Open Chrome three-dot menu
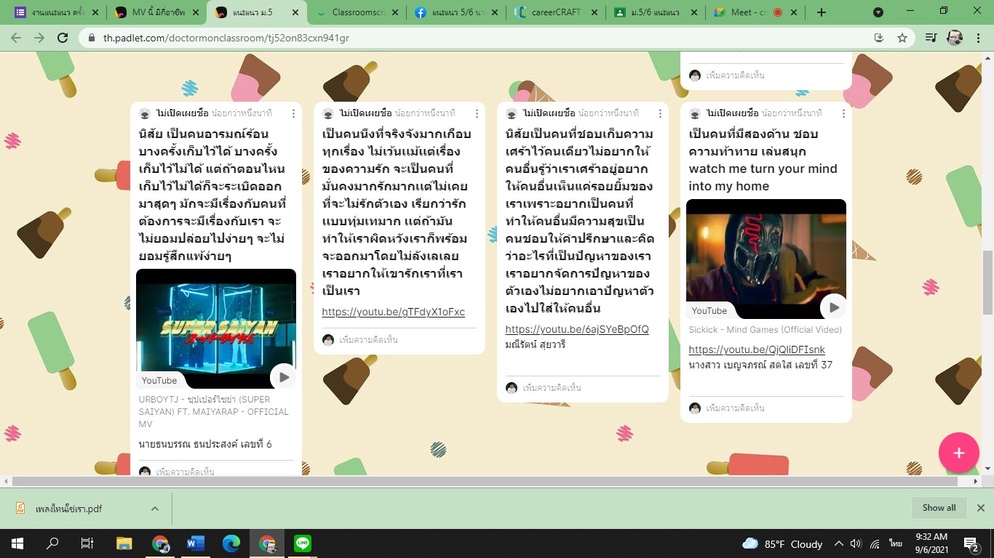The width and height of the screenshot is (994, 558). coord(977,38)
